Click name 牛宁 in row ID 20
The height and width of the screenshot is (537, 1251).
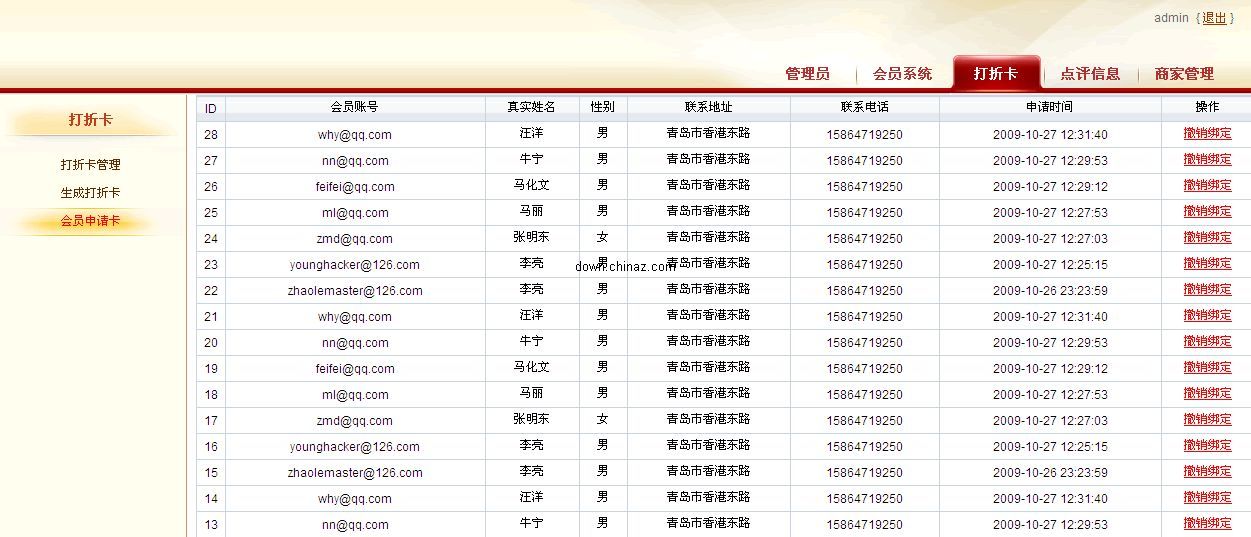point(532,341)
